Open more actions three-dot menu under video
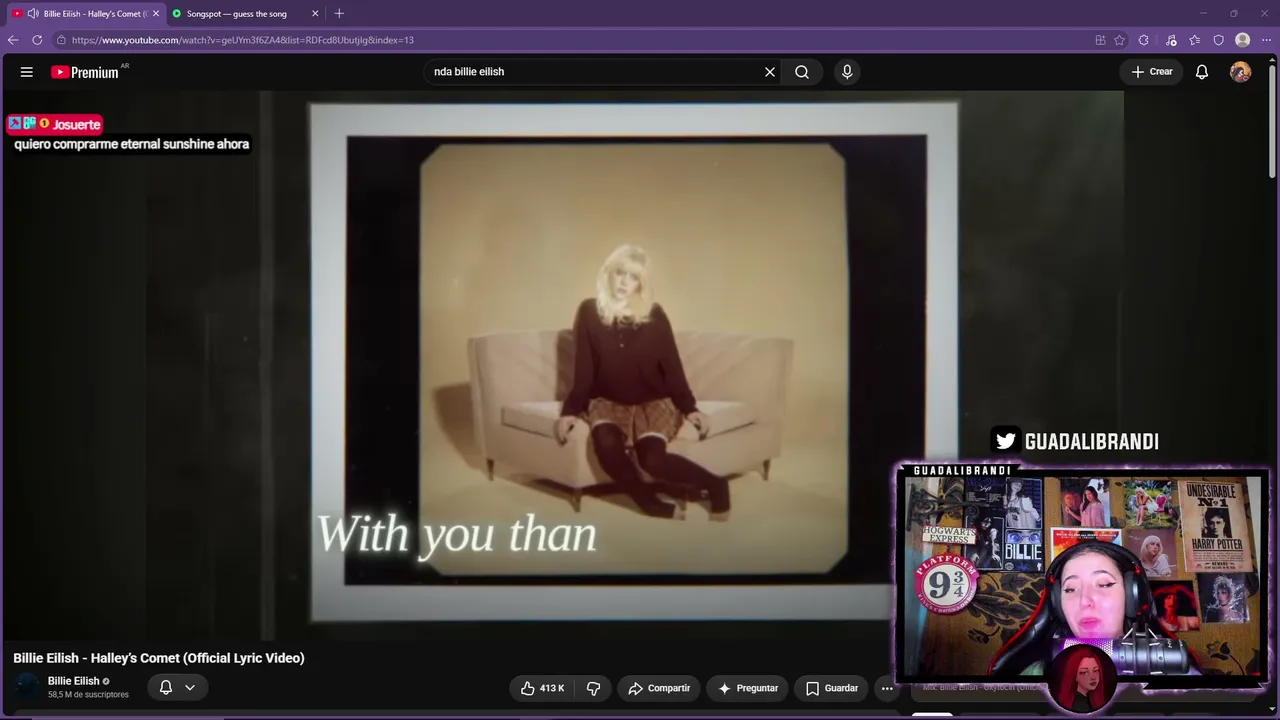 (887, 688)
